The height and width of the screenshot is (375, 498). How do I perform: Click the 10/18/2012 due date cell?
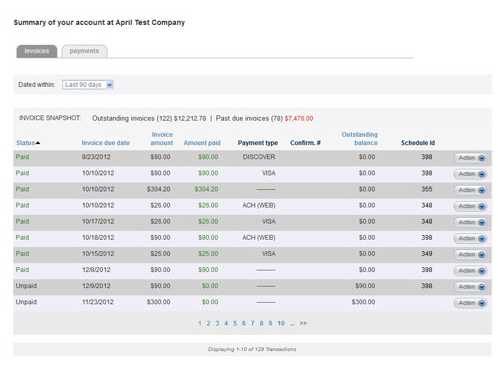(x=98, y=238)
